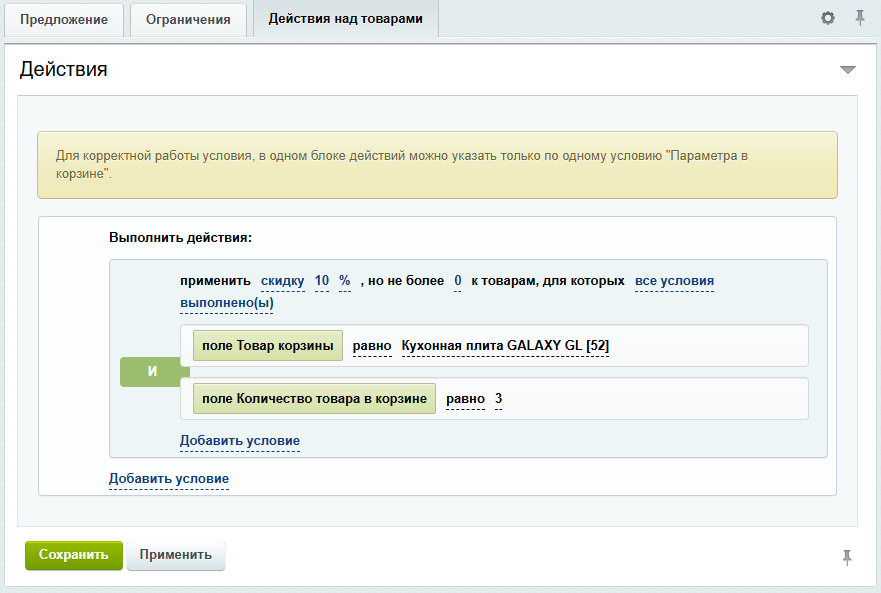Change равно operator for Товар корзины
The height and width of the screenshot is (593, 881).
click(372, 346)
